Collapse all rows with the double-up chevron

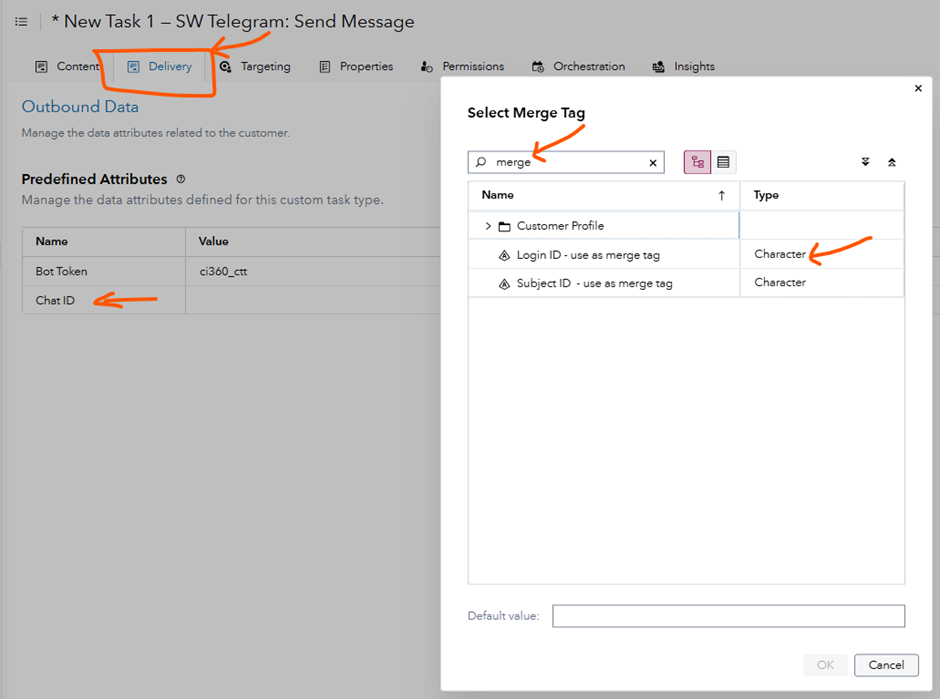click(x=893, y=161)
